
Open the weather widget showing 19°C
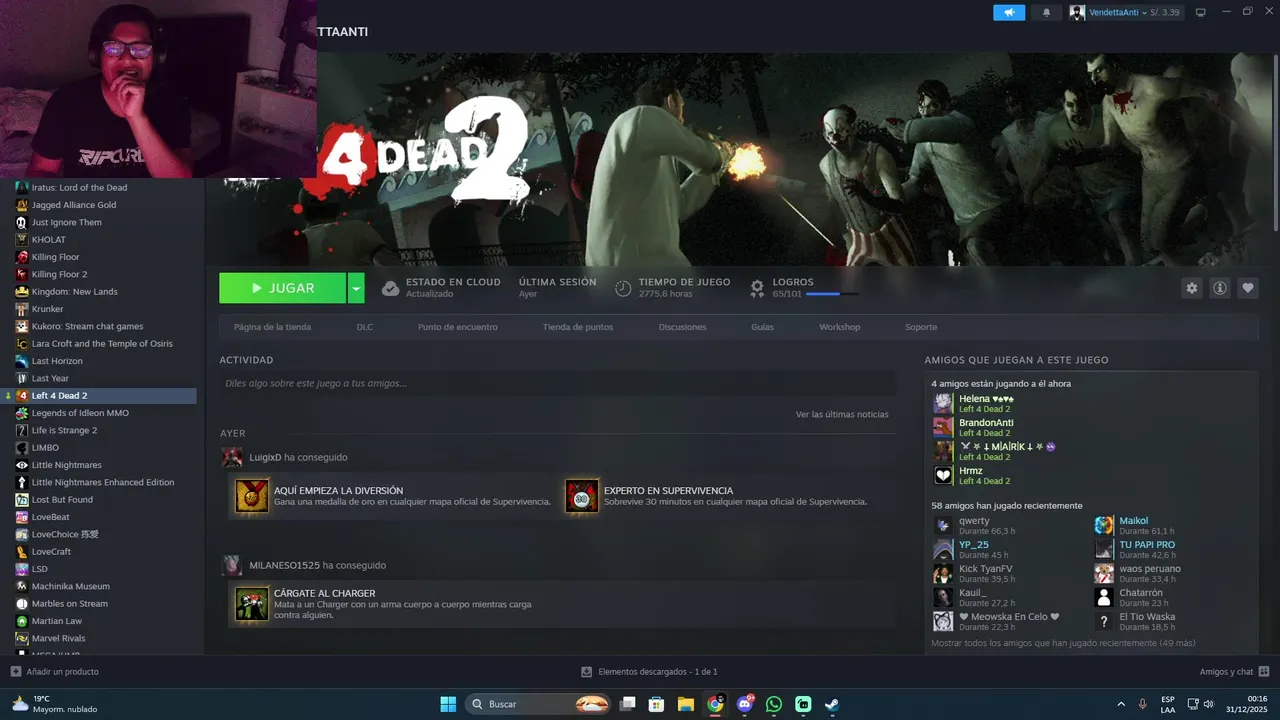pyautogui.click(x=55, y=704)
